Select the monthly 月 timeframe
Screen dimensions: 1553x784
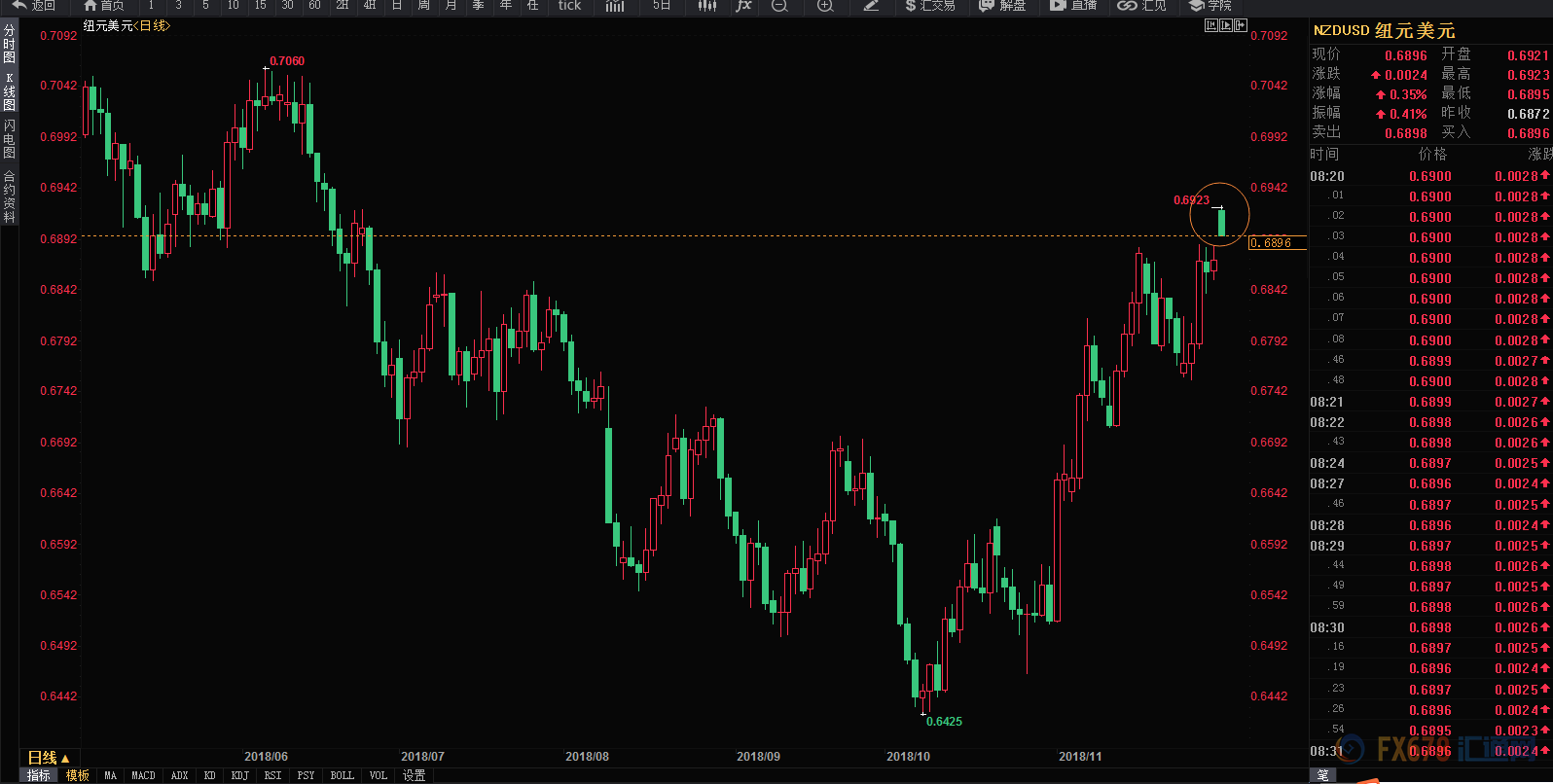(451, 6)
